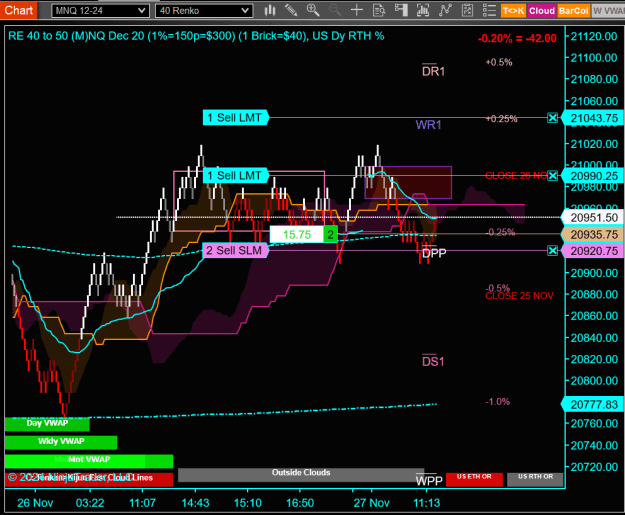Viewport: 625px width, 515px height.
Task: Toggle the Outside Clouds button
Action: click(x=301, y=475)
